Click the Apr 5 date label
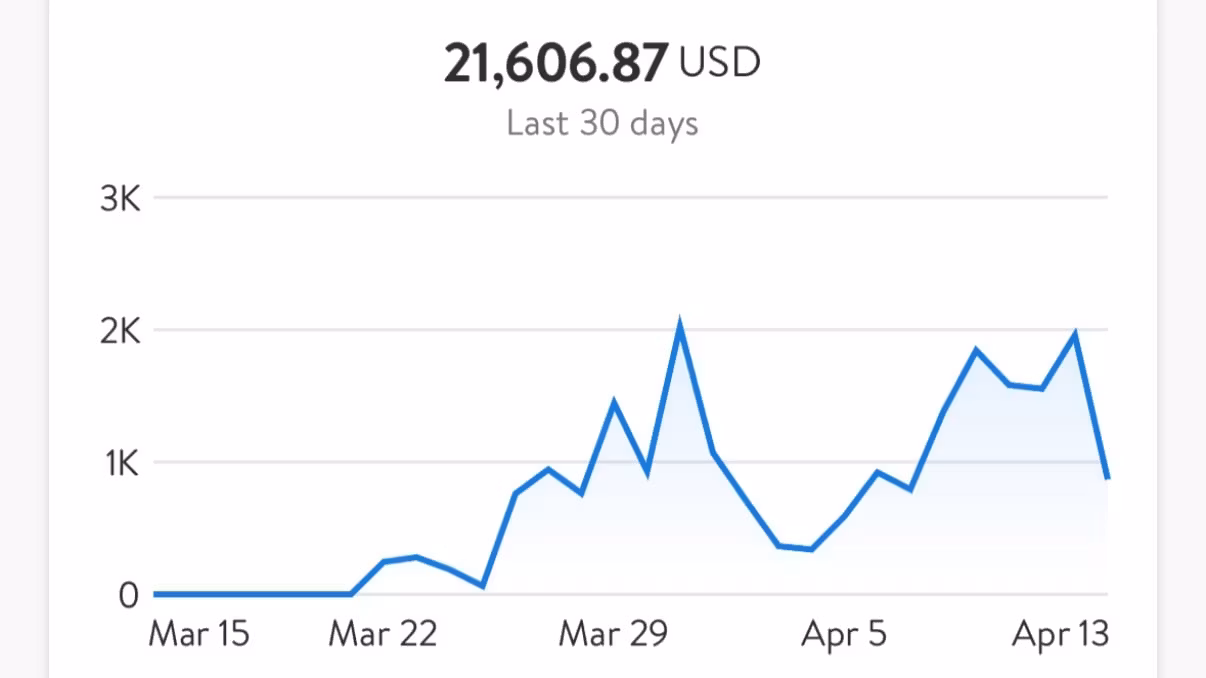This screenshot has height=678, width=1206. (x=843, y=634)
